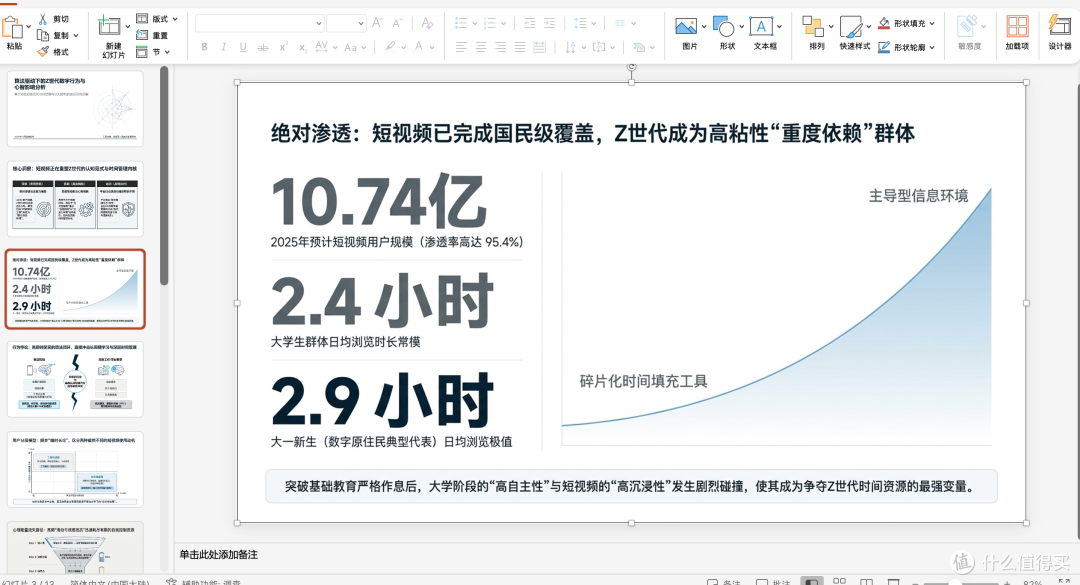Click the character spacing AV icon
The image size is (1080, 585).
click(x=321, y=47)
